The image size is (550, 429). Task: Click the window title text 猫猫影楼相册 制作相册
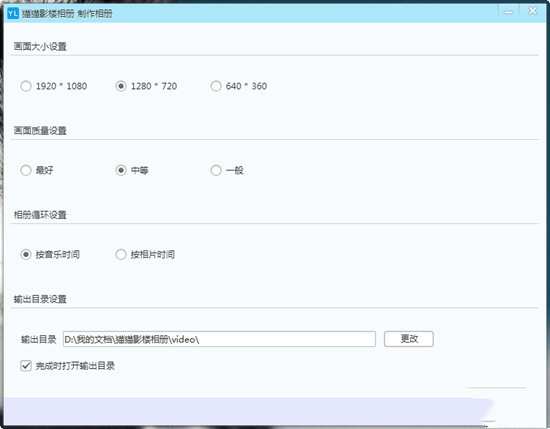(67, 14)
